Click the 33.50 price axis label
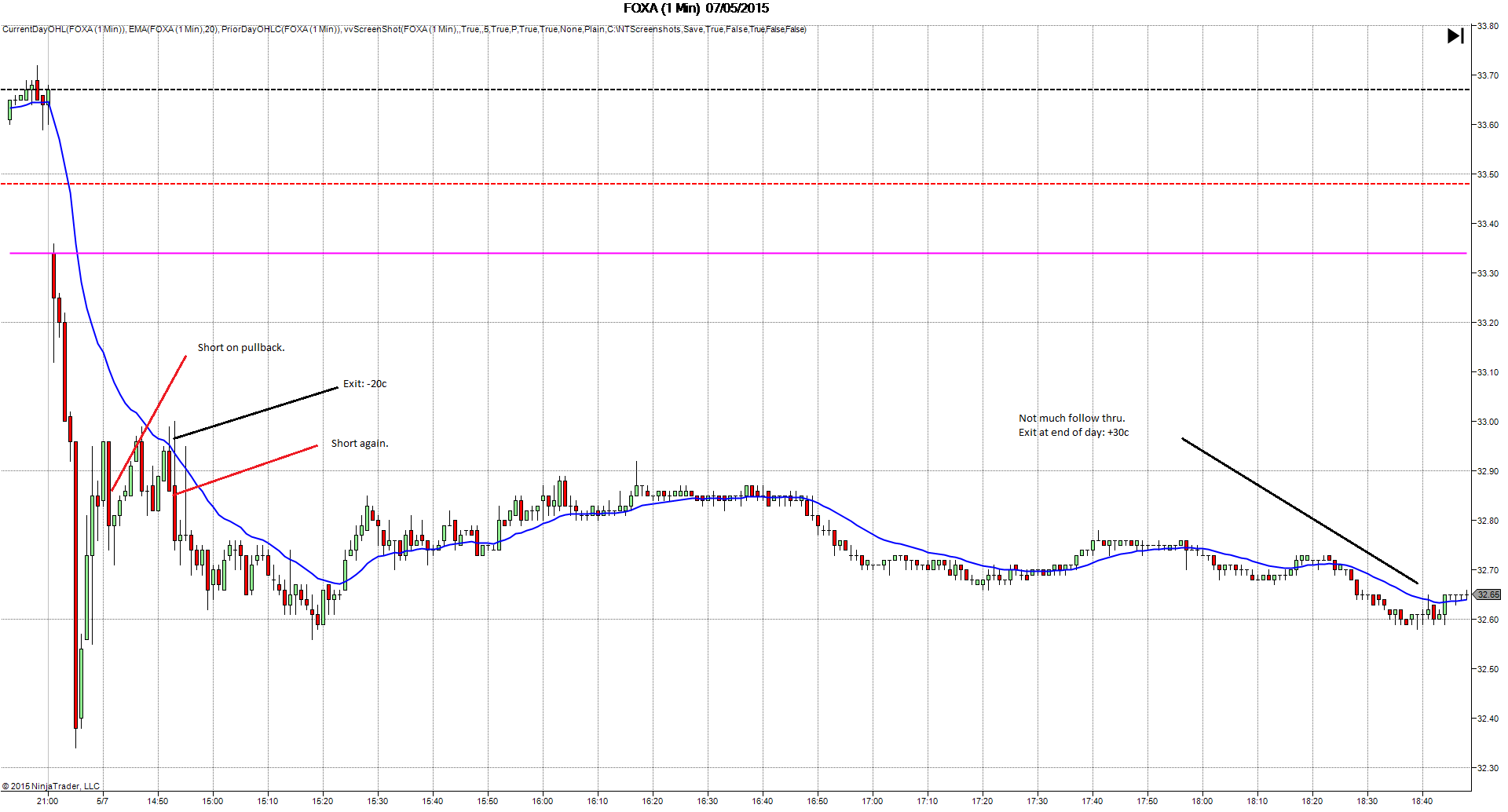Viewport: 1508px width, 812px height. point(1488,174)
